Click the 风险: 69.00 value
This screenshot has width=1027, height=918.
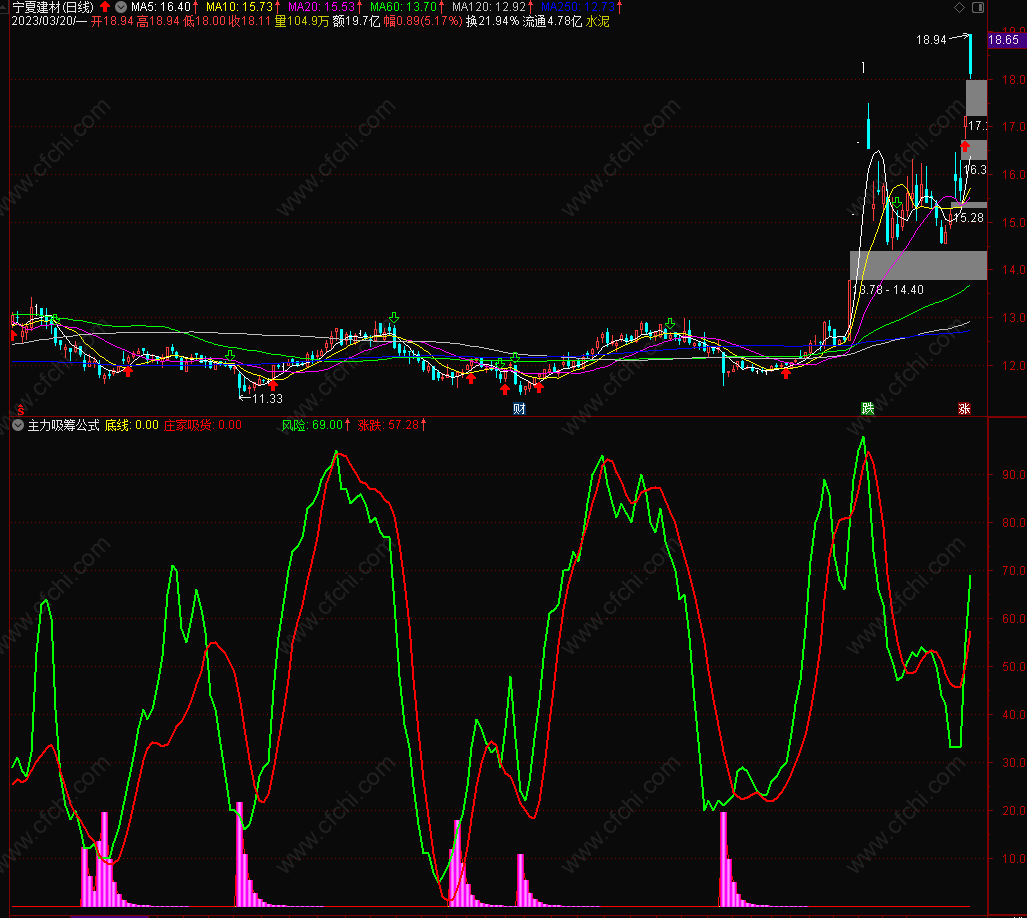click(x=312, y=425)
